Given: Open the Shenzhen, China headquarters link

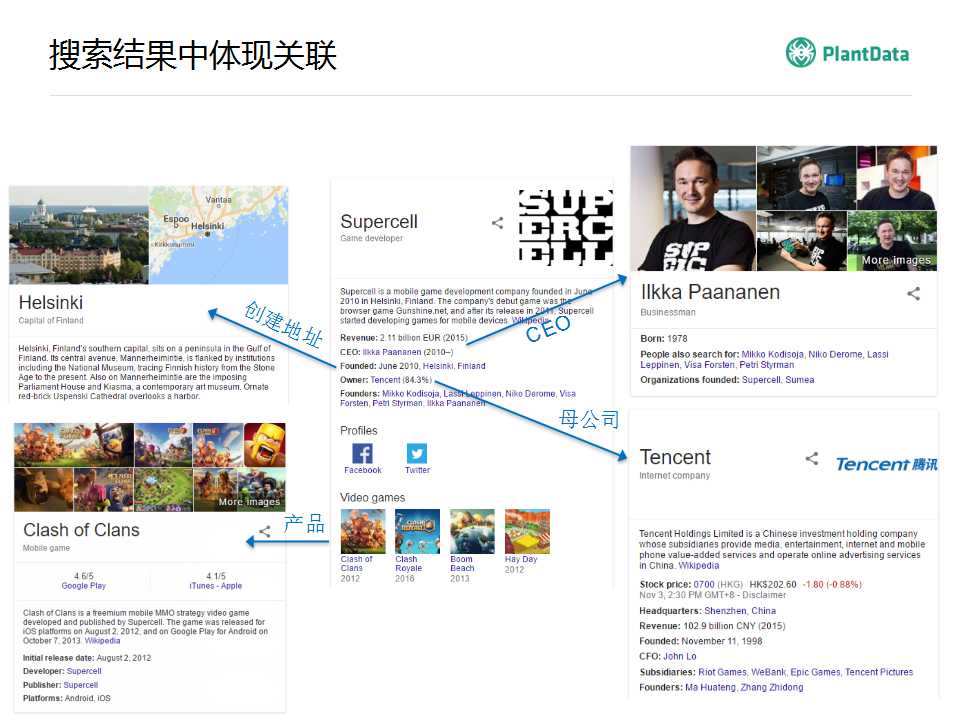Looking at the screenshot, I should [x=740, y=611].
